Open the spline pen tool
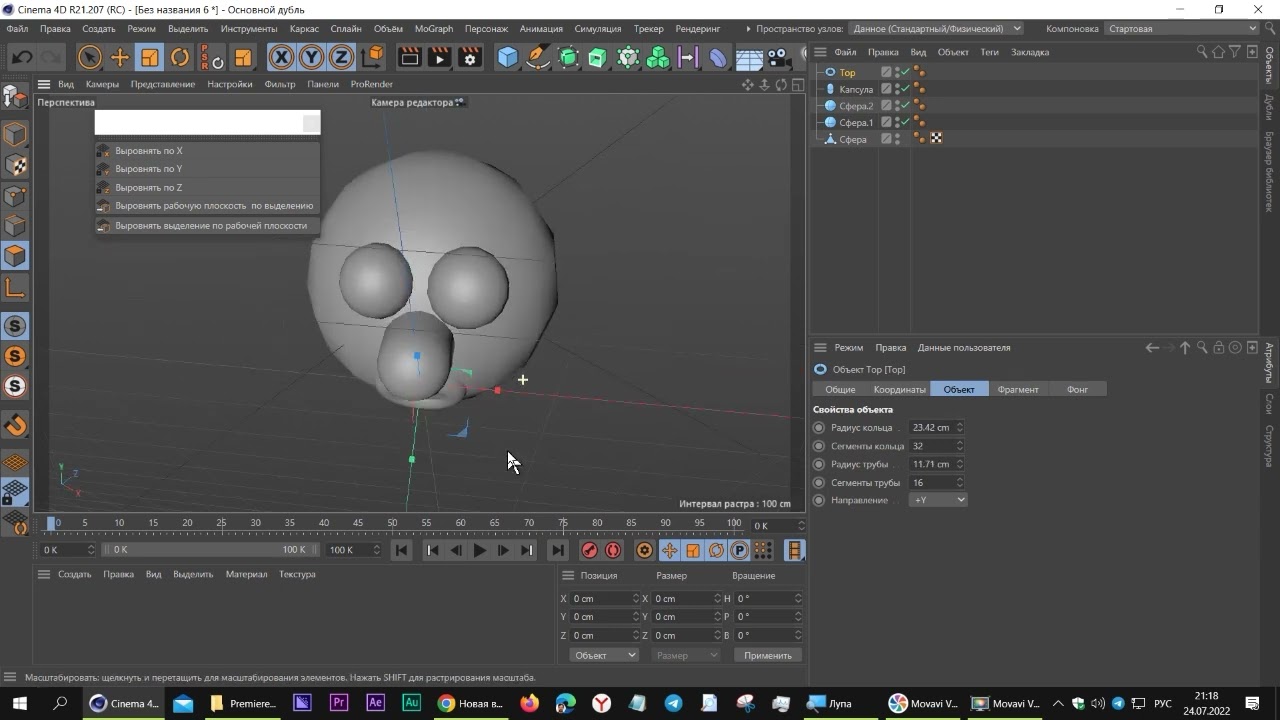This screenshot has height=720, width=1280. (538, 58)
